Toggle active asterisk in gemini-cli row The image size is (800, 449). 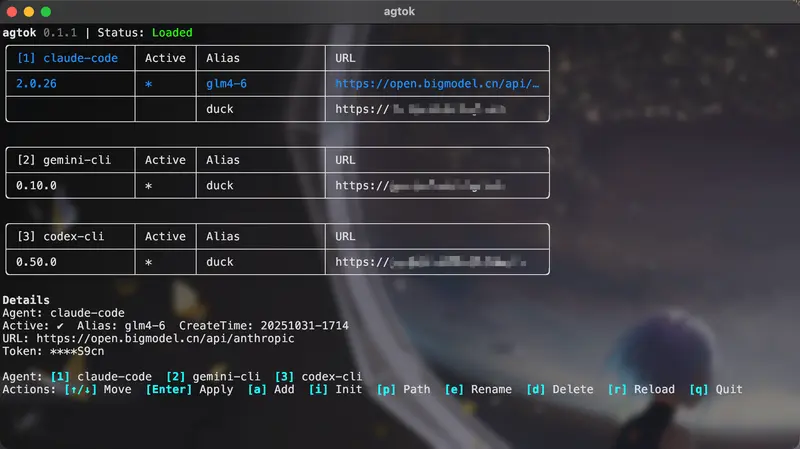[149, 186]
